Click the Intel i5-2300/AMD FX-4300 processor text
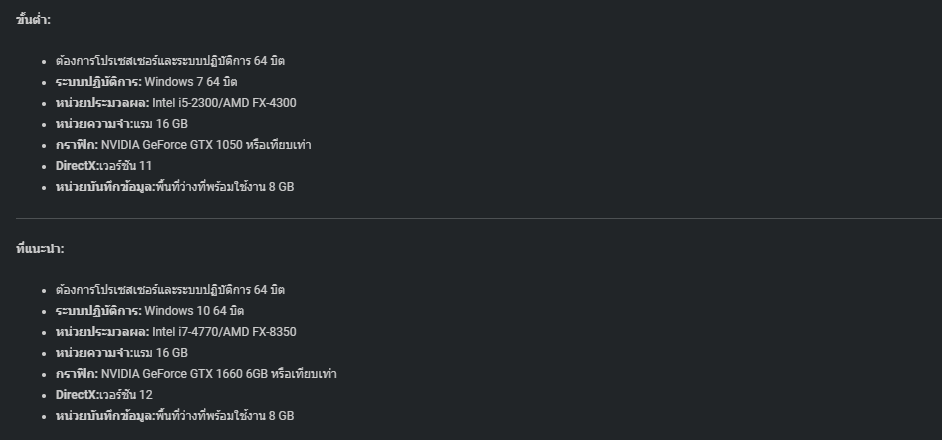Screen dimensions: 942x440 [x=224, y=103]
